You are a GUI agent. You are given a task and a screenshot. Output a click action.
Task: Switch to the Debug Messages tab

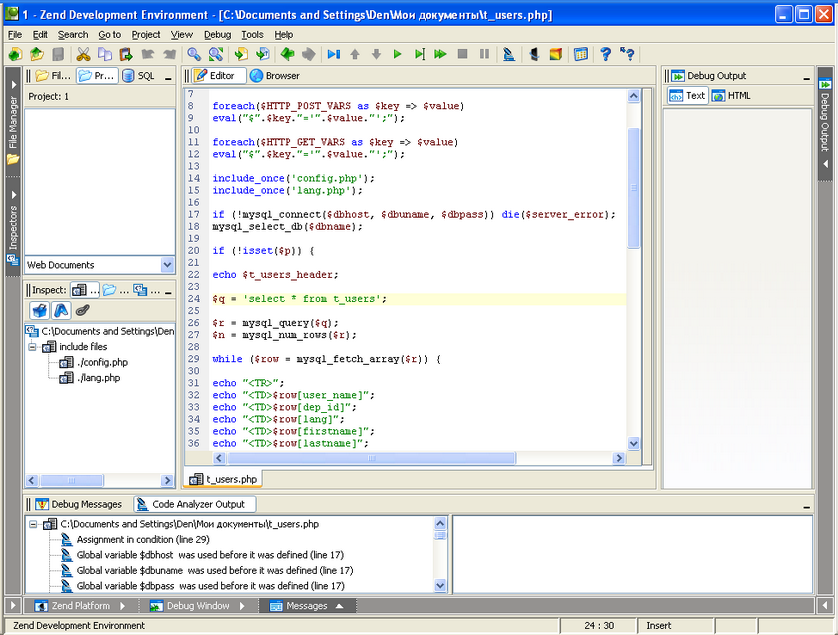coord(79,504)
